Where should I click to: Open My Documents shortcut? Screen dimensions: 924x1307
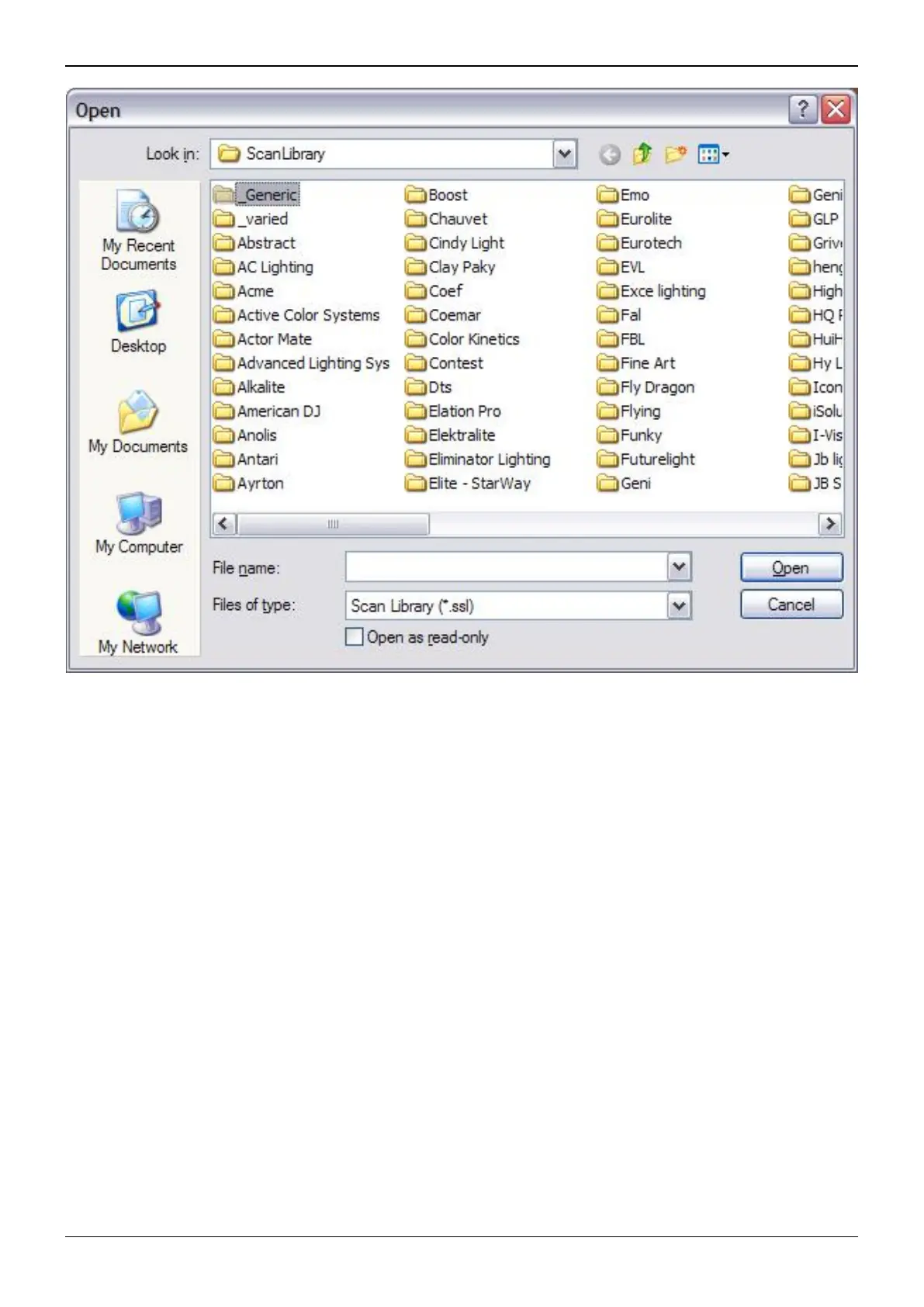click(x=138, y=423)
